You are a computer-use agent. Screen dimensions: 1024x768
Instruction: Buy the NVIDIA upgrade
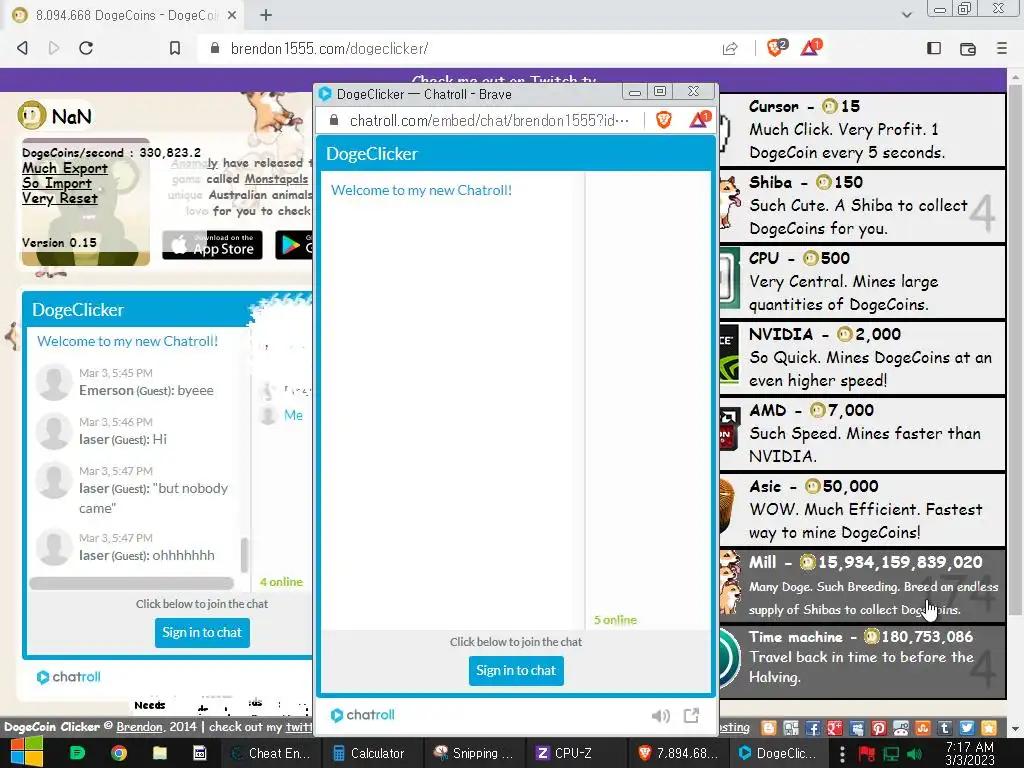tap(862, 357)
